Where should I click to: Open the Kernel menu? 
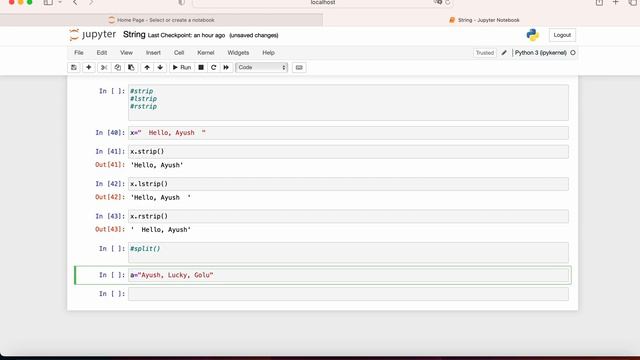(x=206, y=53)
